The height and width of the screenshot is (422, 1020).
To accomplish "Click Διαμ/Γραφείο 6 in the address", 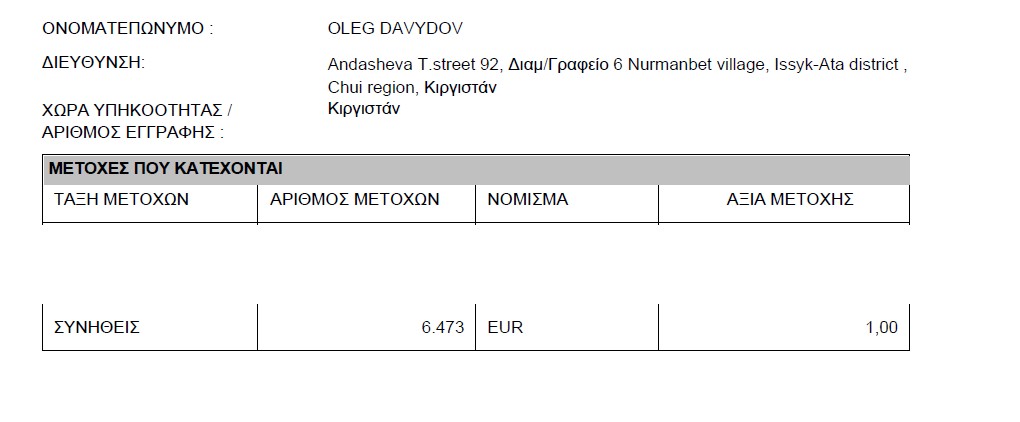I will (x=565, y=65).
